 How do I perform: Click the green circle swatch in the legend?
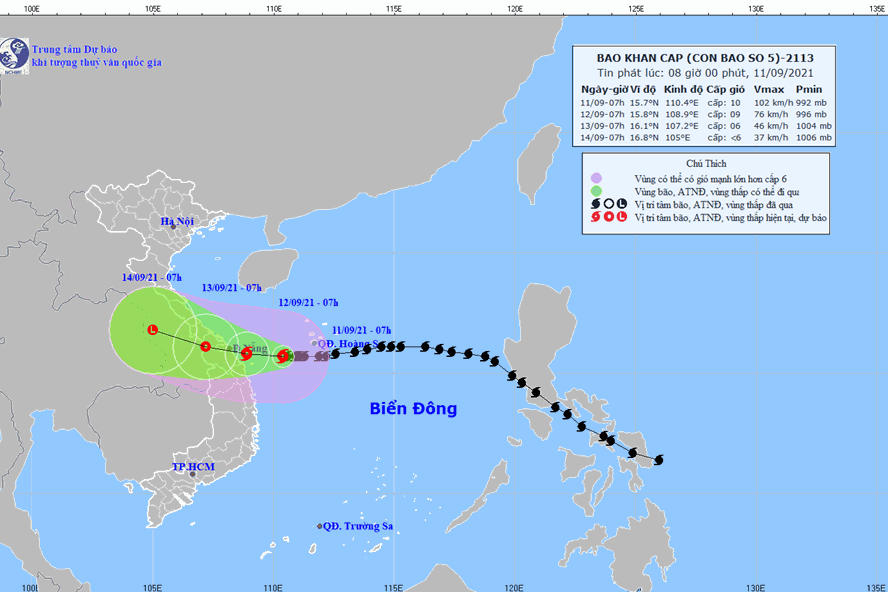tap(594, 190)
